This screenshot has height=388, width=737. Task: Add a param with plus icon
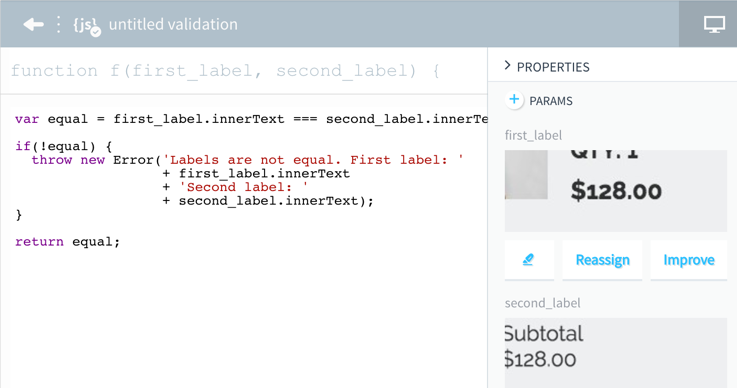[514, 100]
